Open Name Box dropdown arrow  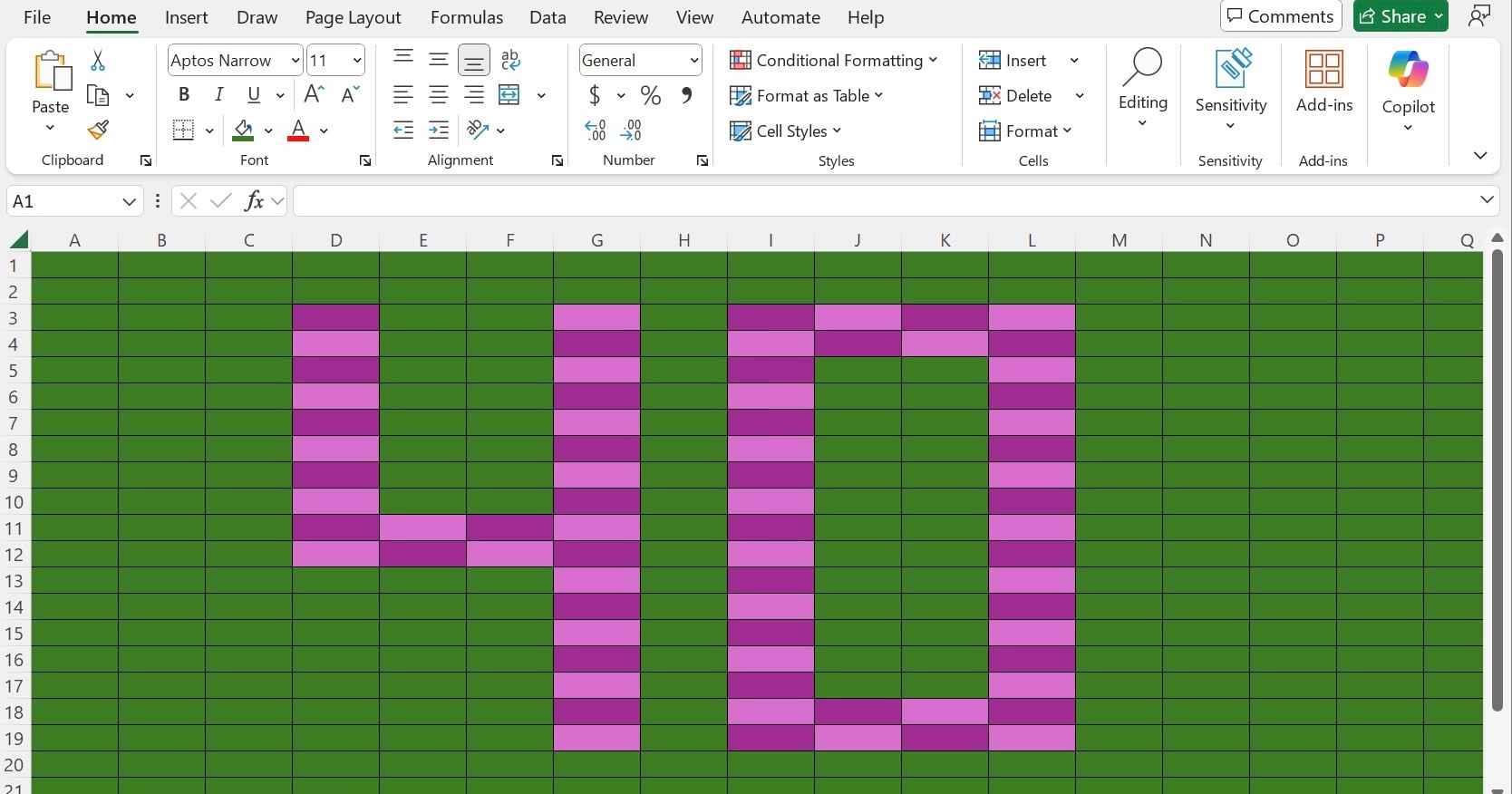coord(130,201)
